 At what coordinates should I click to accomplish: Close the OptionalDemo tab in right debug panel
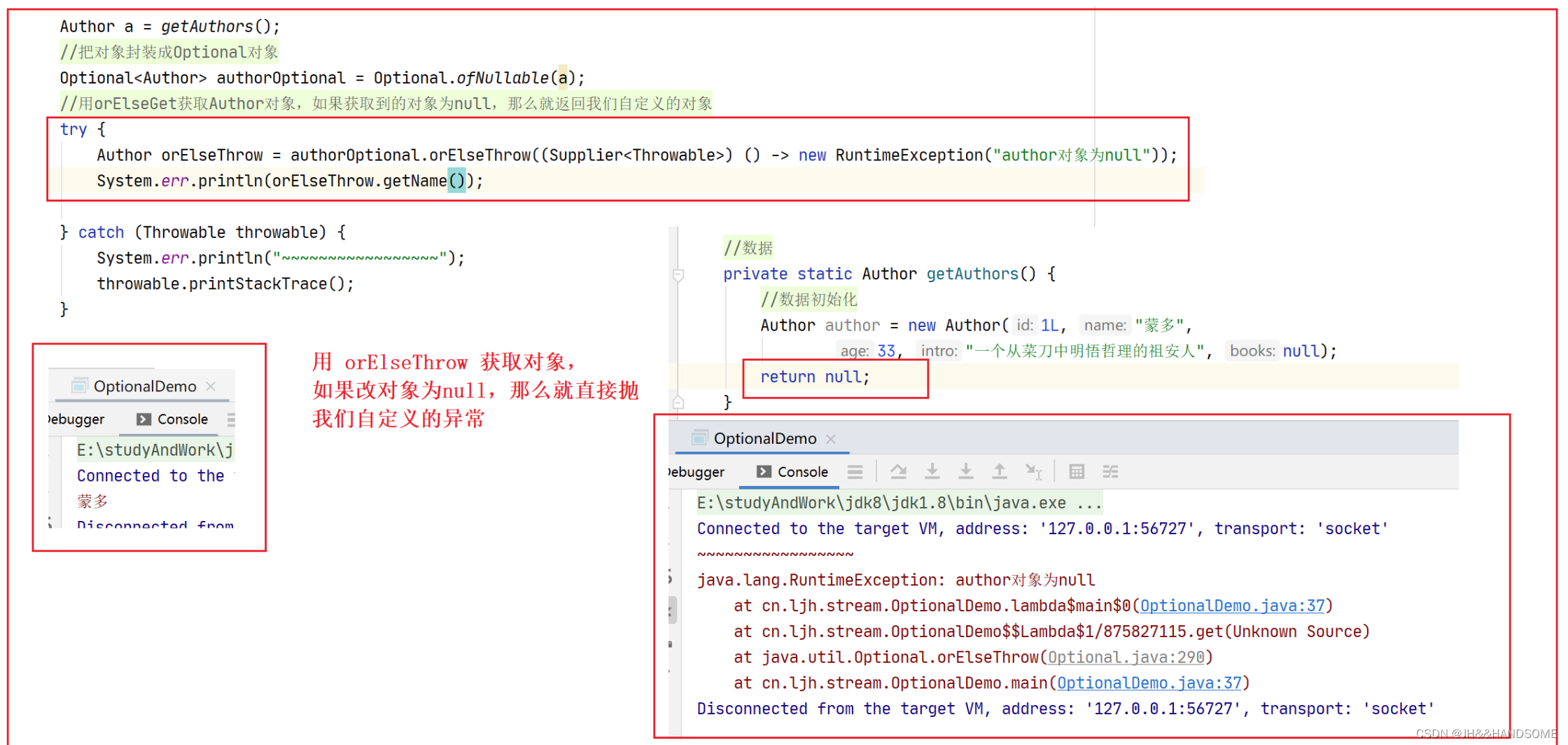[x=831, y=439]
